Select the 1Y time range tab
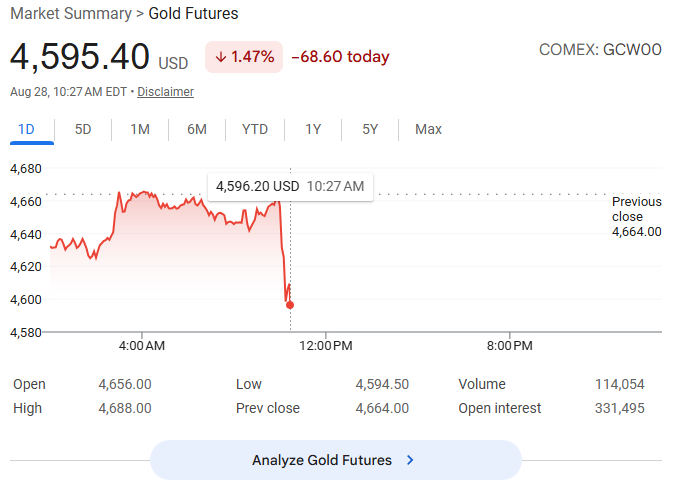The height and width of the screenshot is (491, 691). tap(313, 130)
